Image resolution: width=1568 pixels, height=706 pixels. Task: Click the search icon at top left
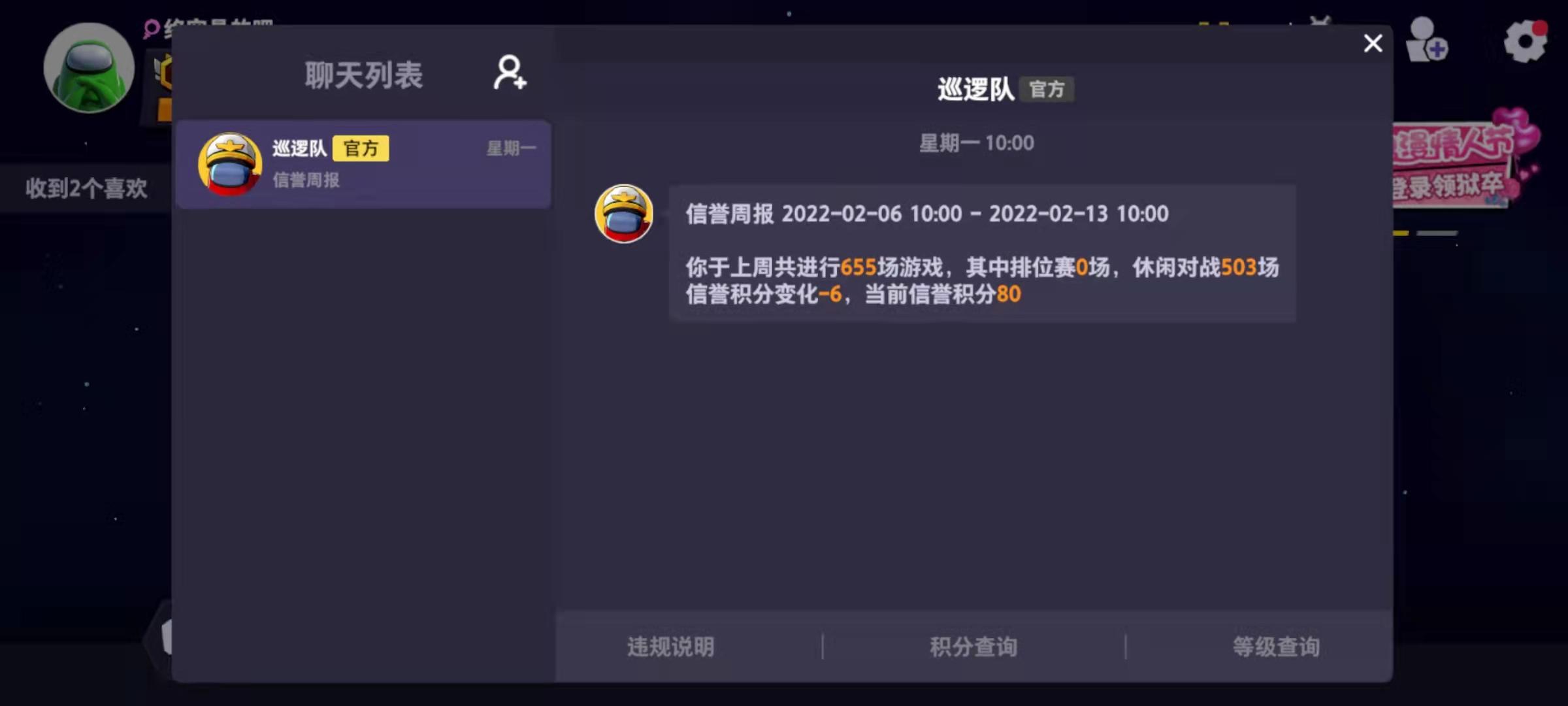pos(152,28)
